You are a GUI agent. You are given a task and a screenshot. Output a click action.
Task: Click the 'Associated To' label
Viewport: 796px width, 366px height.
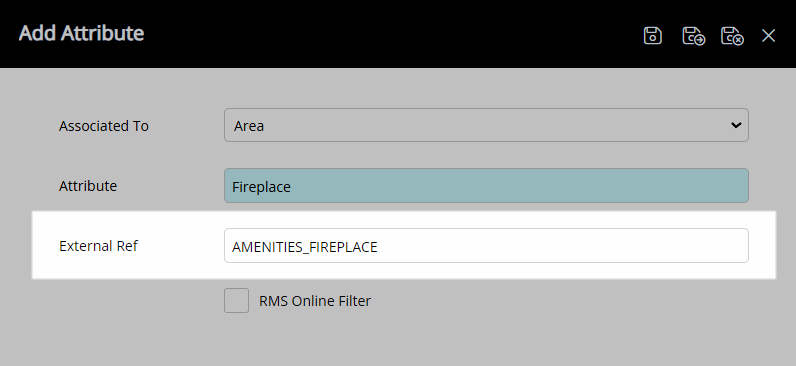click(x=104, y=126)
